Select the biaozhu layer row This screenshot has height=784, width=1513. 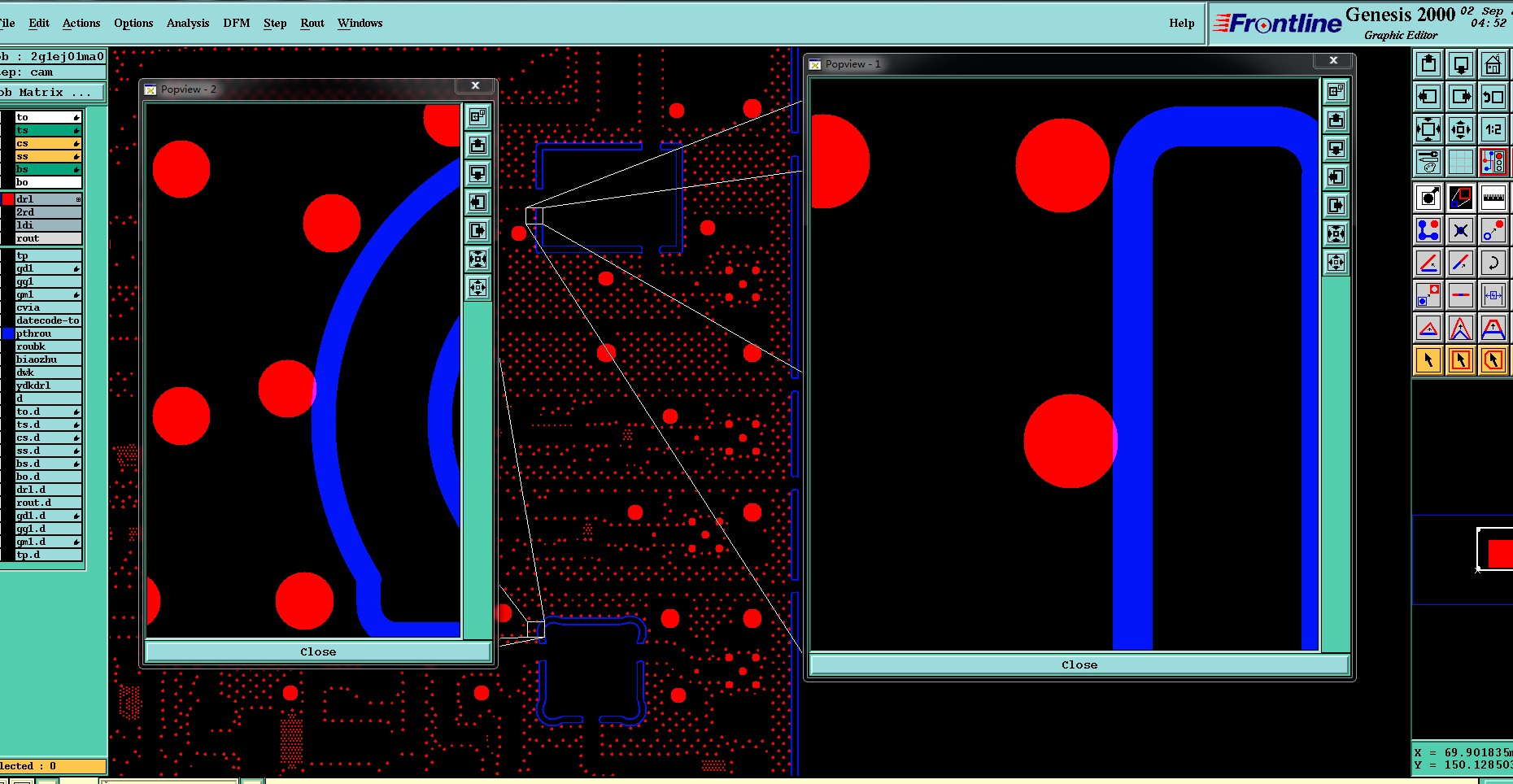(x=49, y=359)
